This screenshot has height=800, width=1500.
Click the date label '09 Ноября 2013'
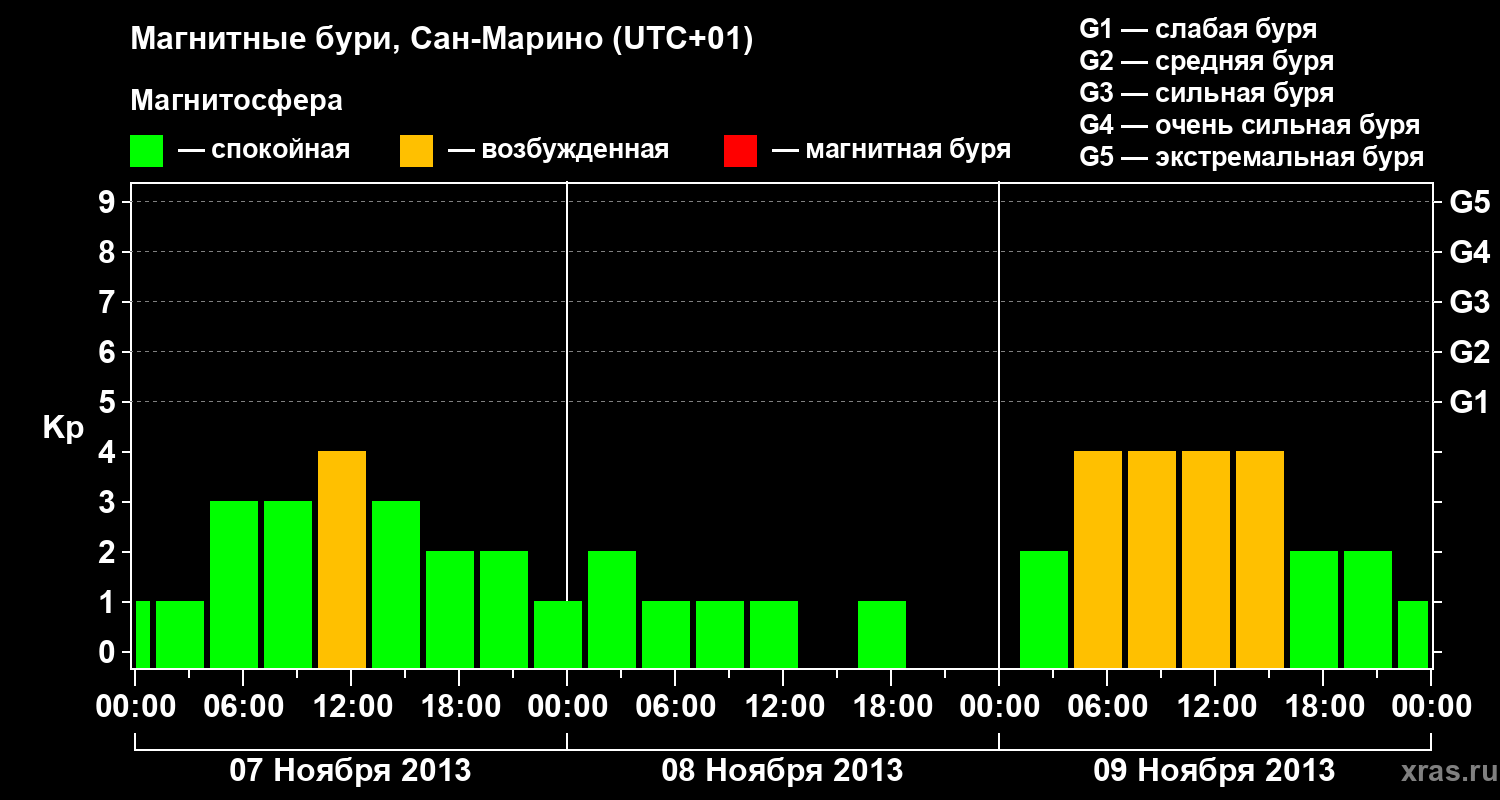click(x=1214, y=770)
